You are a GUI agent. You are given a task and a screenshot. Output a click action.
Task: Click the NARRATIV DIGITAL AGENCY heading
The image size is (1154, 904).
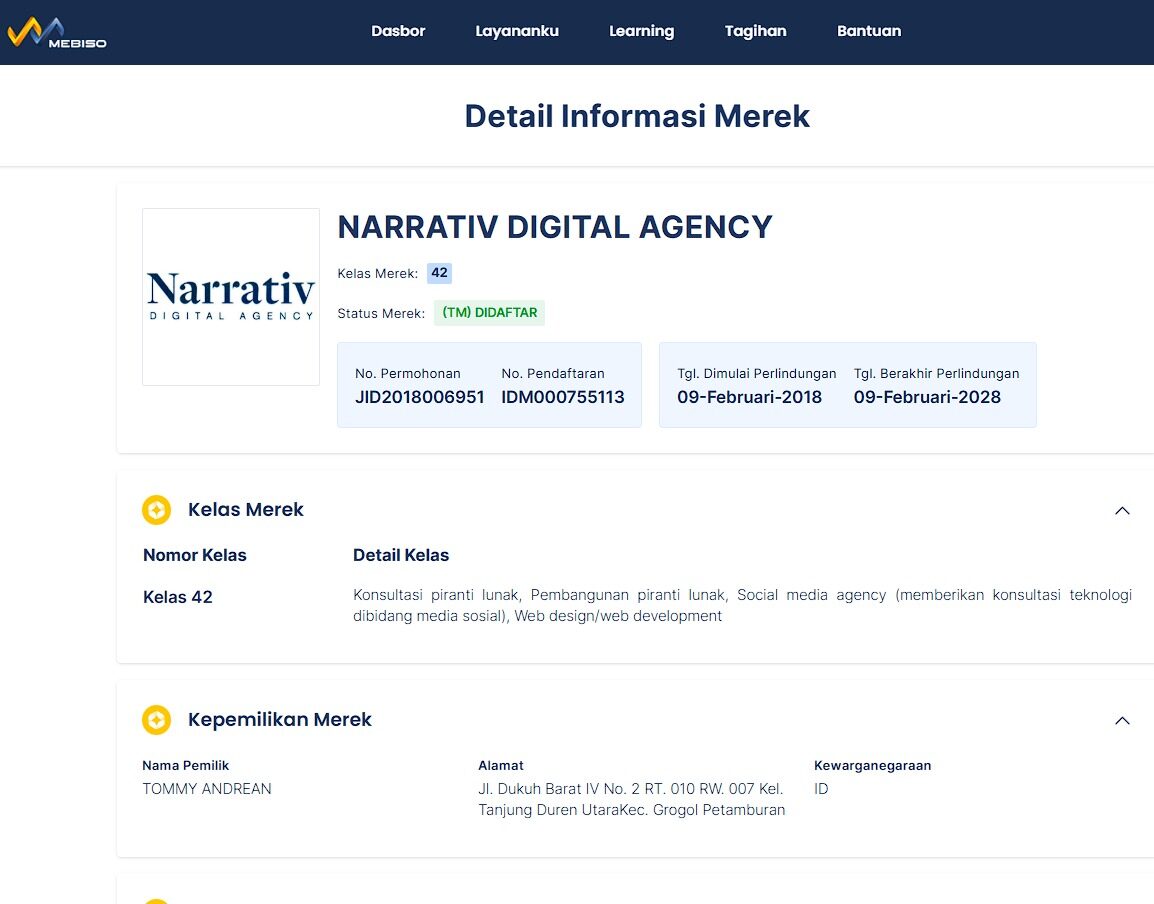pyautogui.click(x=555, y=227)
